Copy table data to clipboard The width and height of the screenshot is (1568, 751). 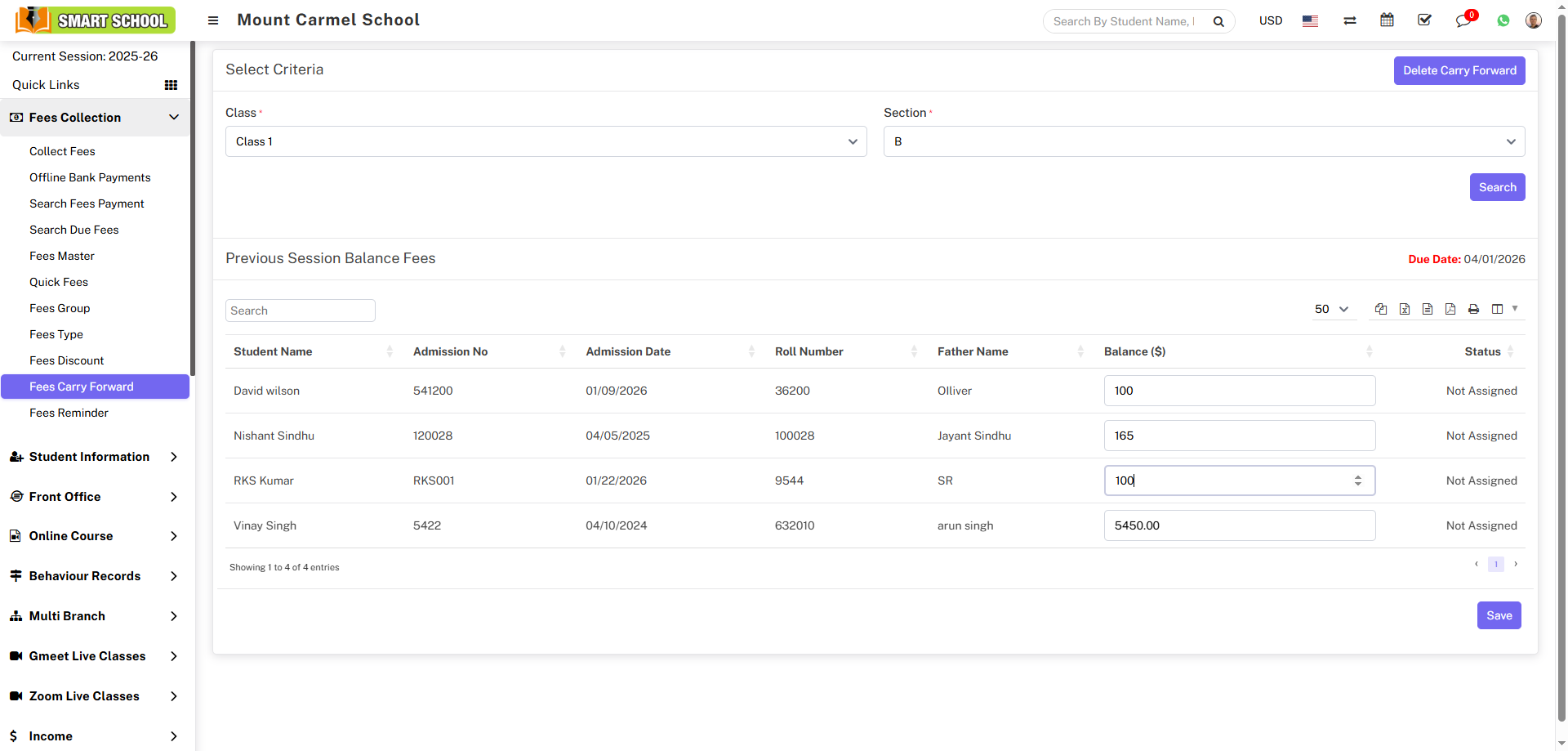coord(1381,309)
